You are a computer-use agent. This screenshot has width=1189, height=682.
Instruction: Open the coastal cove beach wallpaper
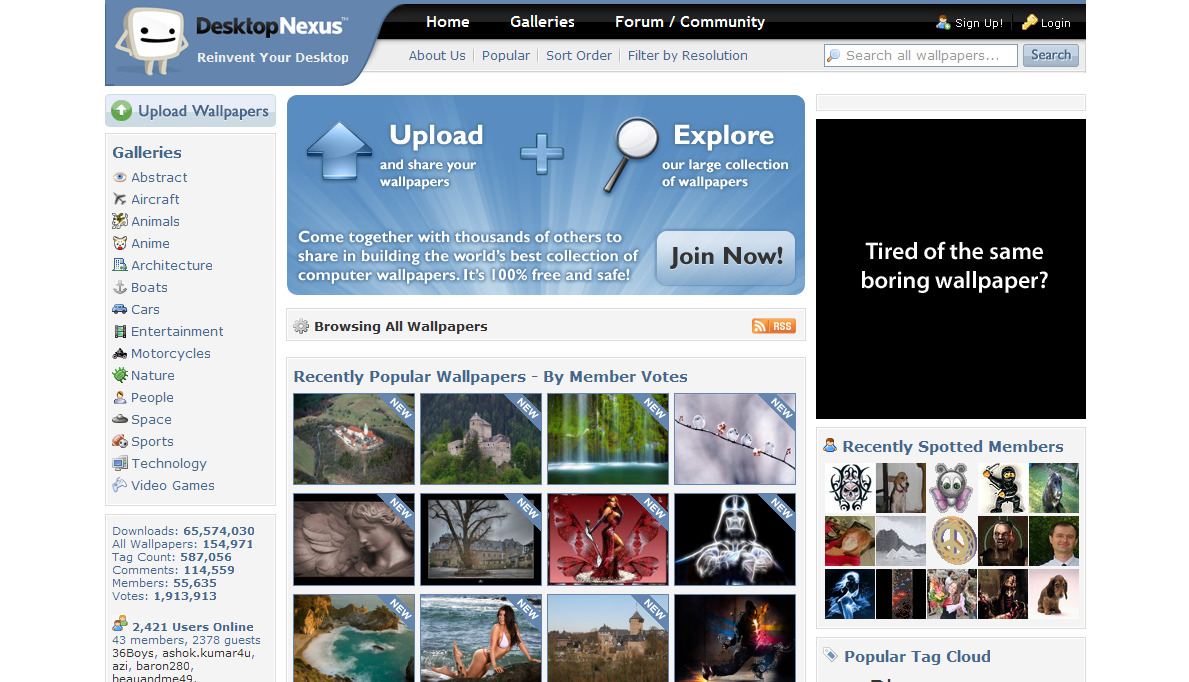click(x=354, y=638)
